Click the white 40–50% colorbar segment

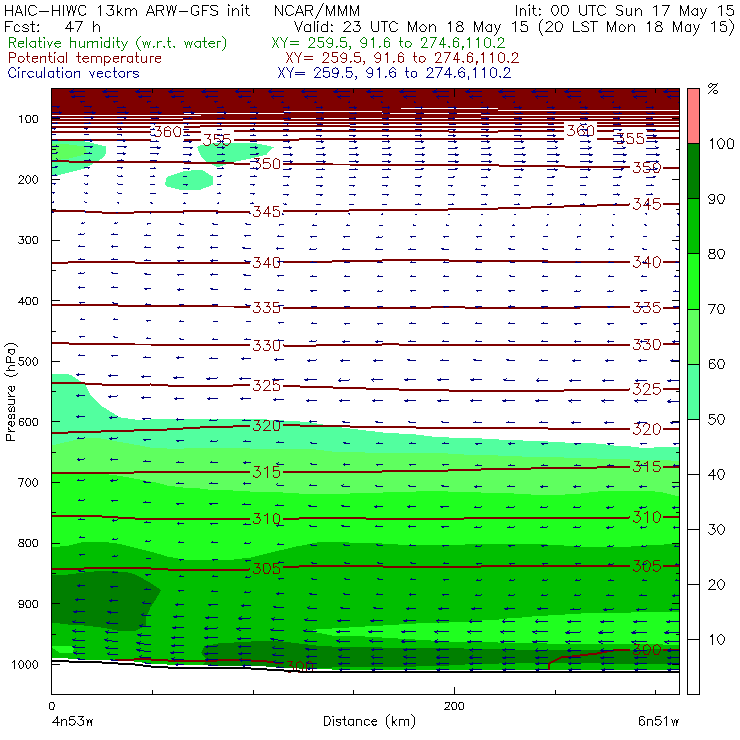tap(693, 446)
